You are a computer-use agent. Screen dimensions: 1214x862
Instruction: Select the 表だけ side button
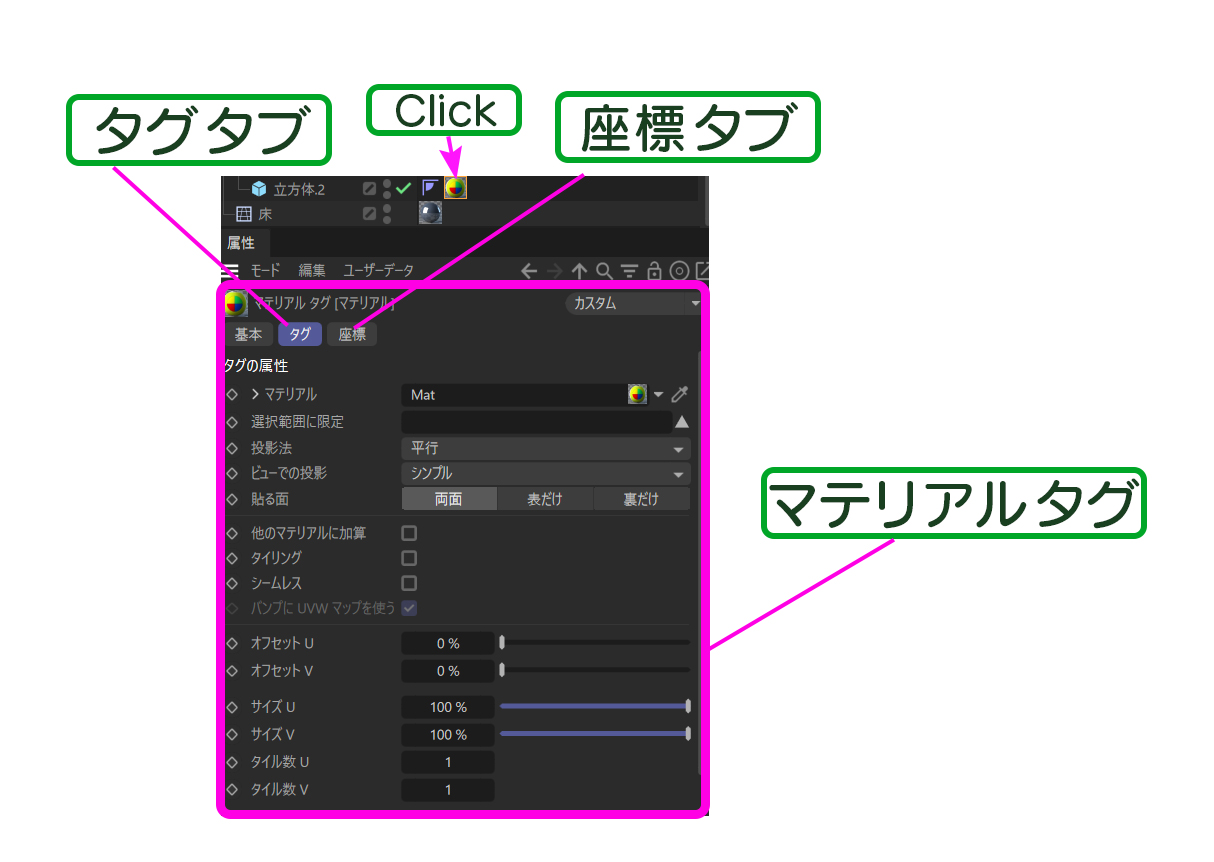coord(545,499)
